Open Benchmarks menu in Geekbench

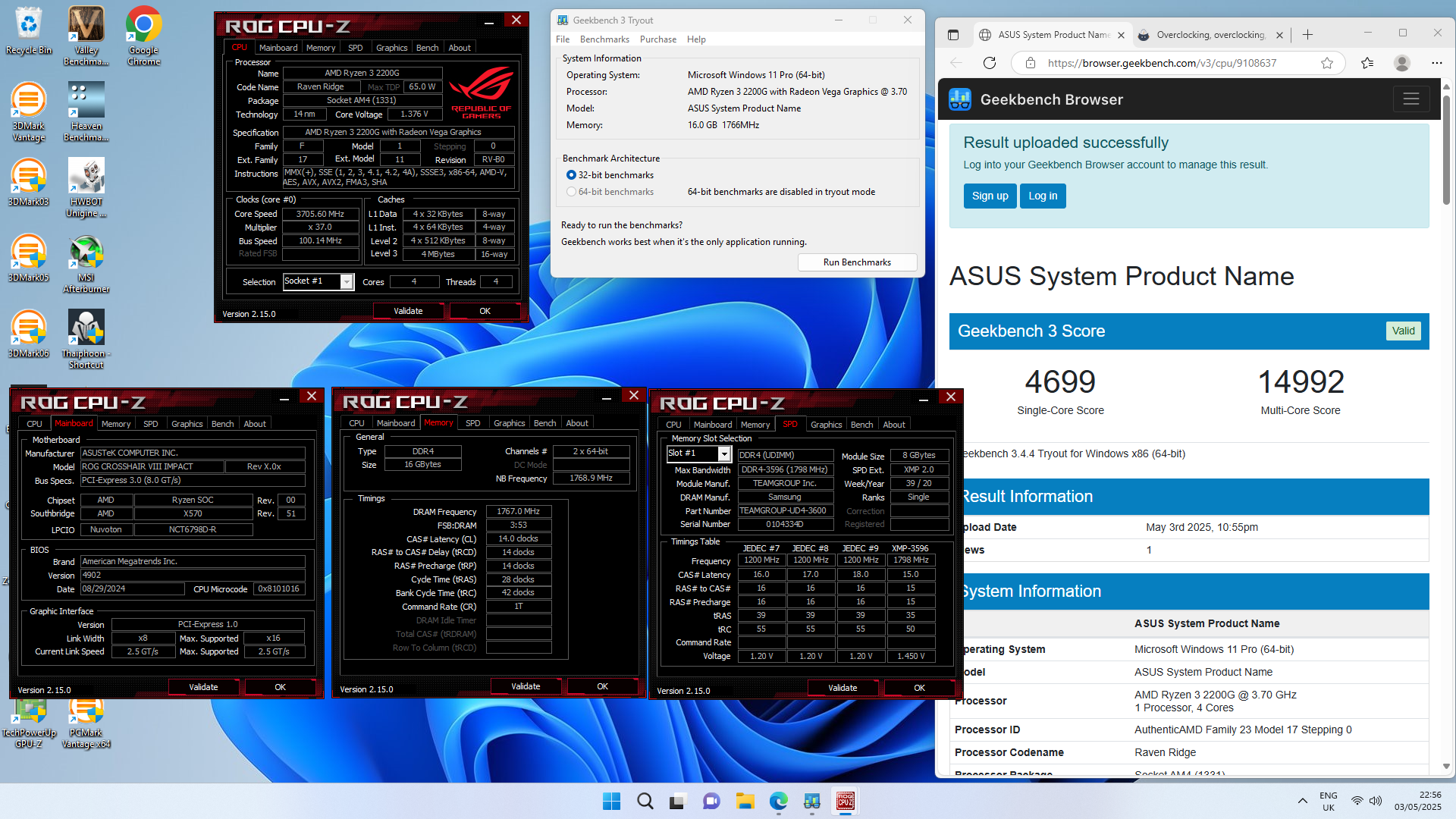click(x=604, y=39)
